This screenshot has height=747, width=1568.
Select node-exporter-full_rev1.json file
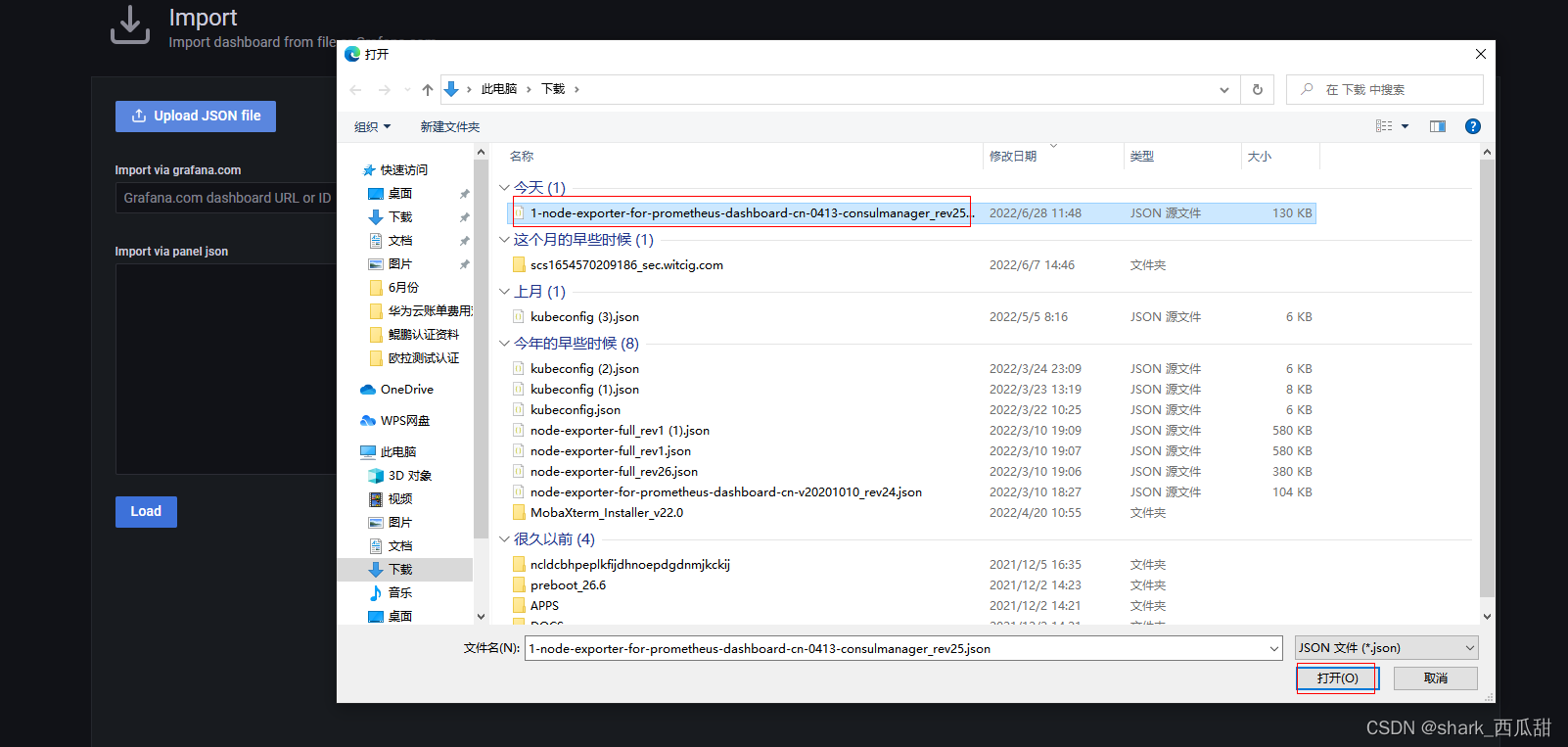click(x=913, y=450)
